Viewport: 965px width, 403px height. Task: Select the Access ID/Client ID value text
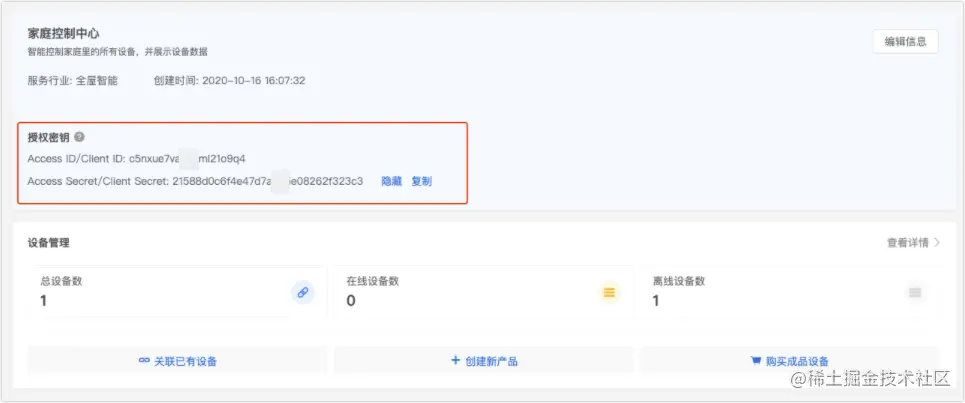point(187,159)
